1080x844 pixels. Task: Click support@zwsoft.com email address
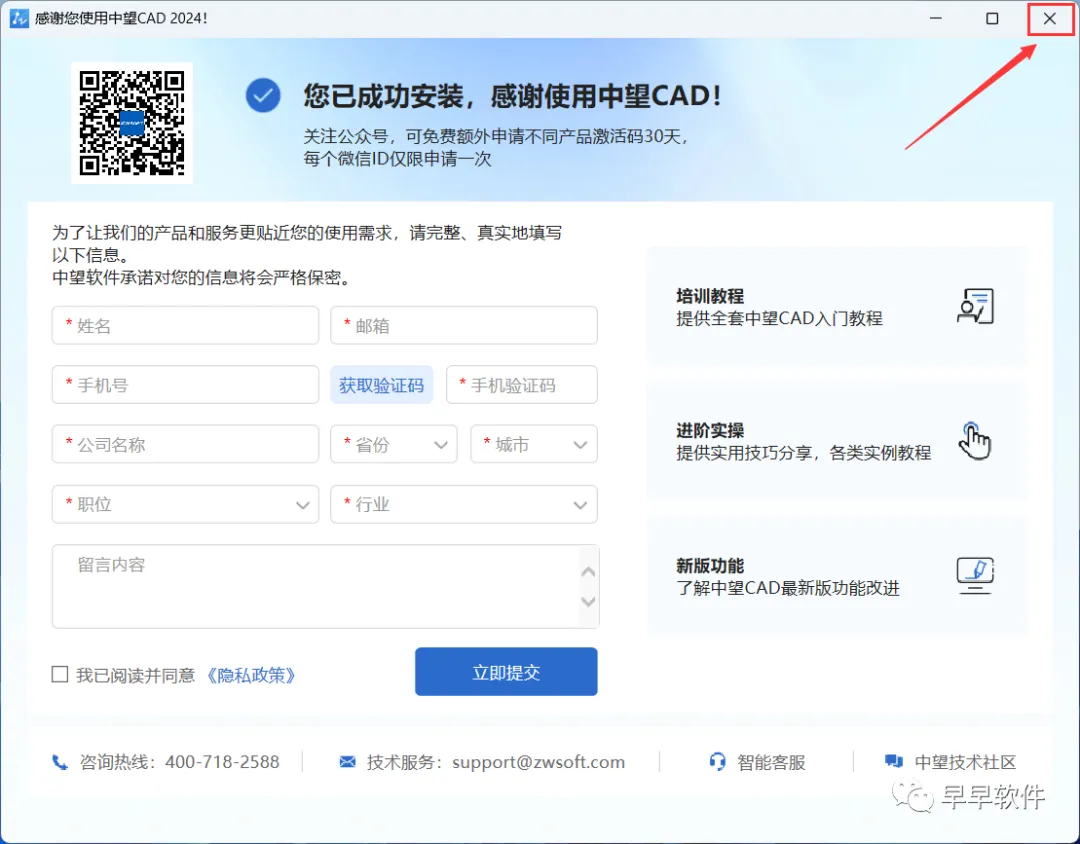click(x=539, y=762)
